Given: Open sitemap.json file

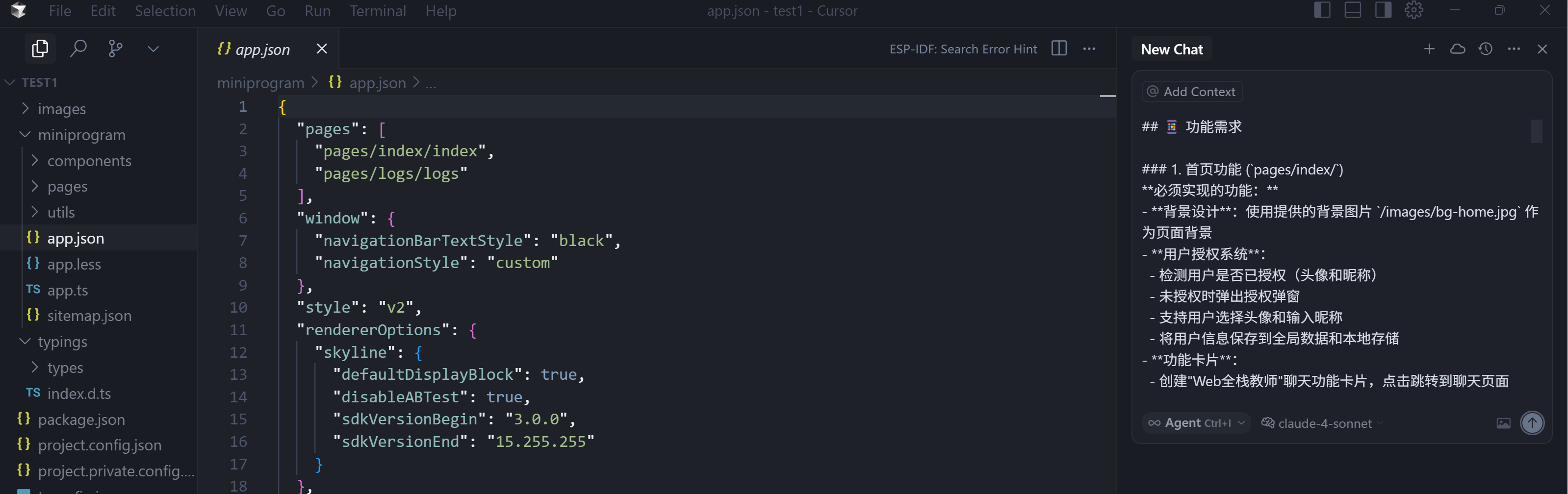Looking at the screenshot, I should tap(99, 316).
